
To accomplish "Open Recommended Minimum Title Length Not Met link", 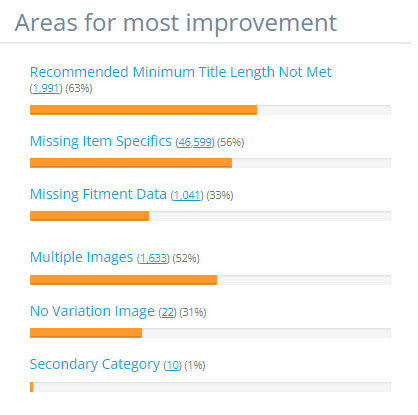I will (181, 72).
